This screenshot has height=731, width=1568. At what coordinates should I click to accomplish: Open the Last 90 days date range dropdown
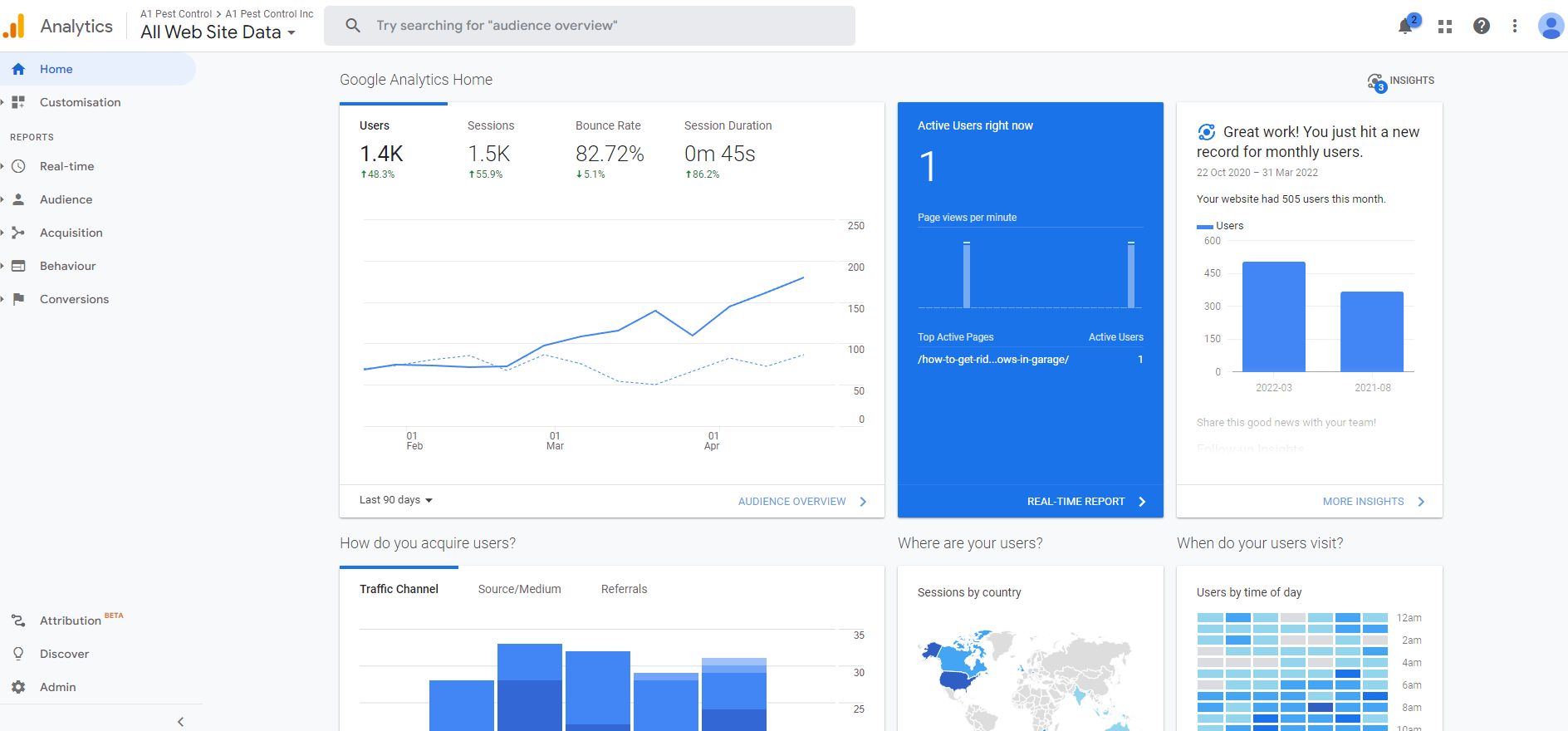[396, 500]
